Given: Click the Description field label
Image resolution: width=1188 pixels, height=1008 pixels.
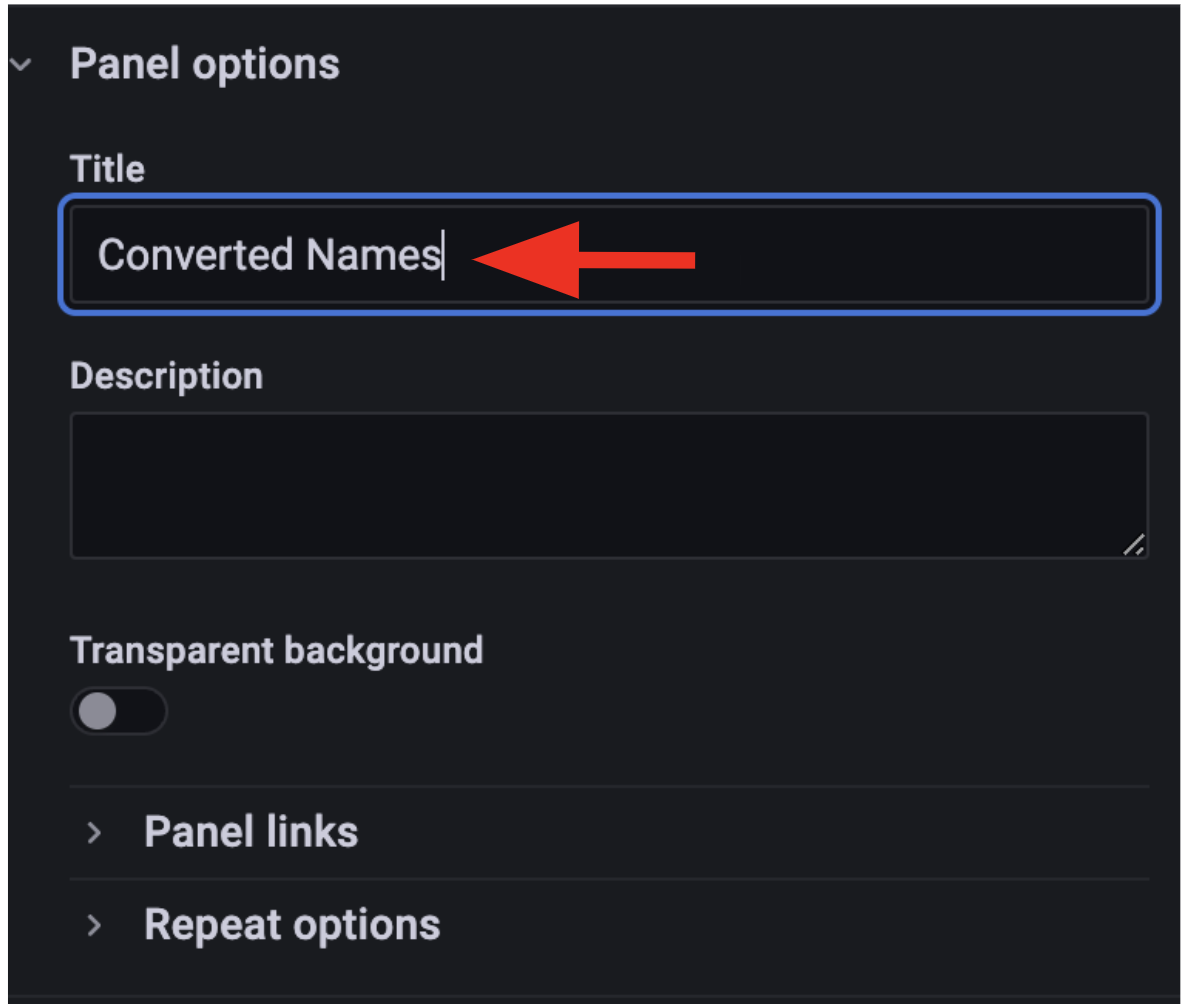Looking at the screenshot, I should [x=166, y=376].
